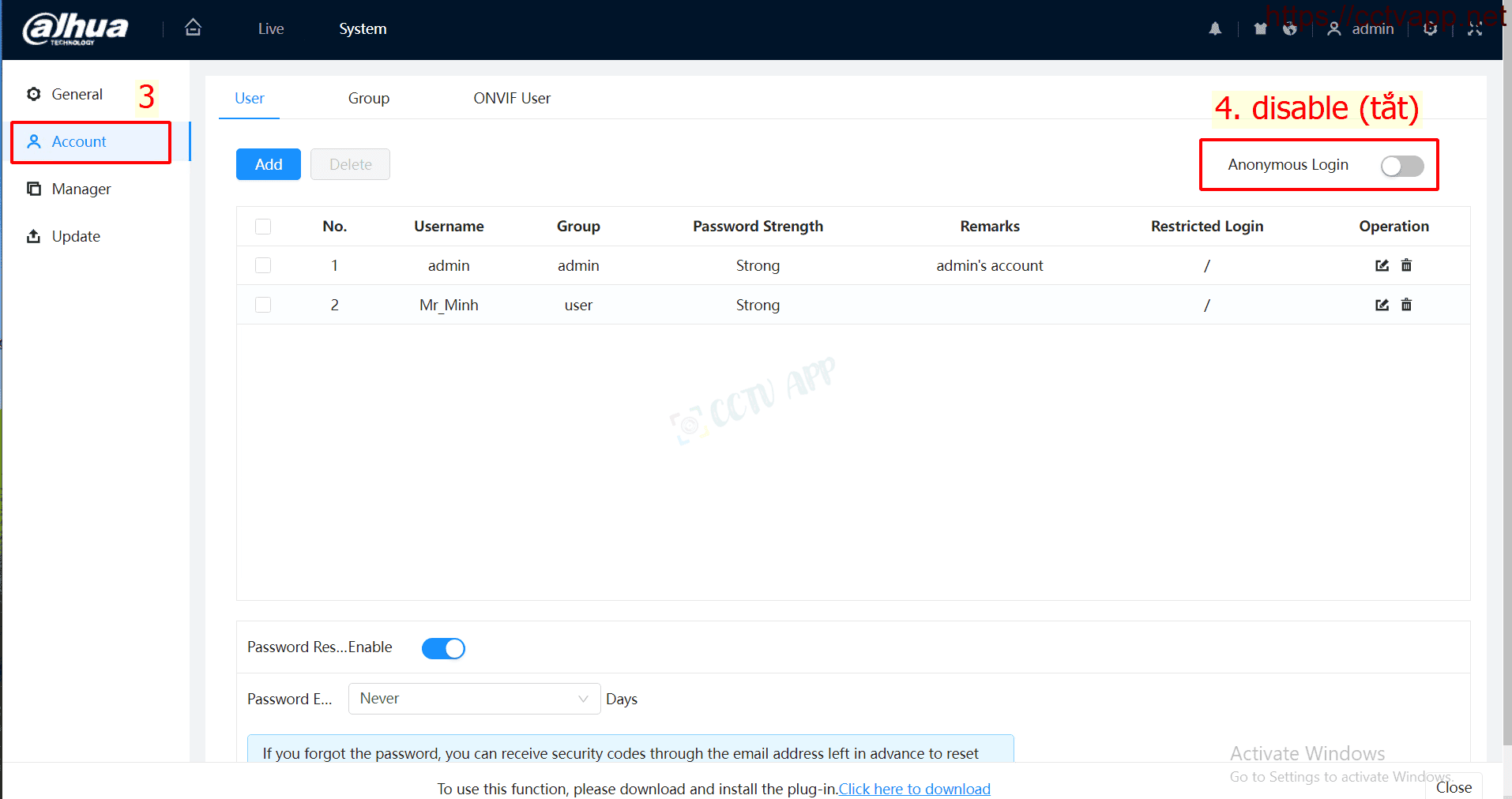Click the edit icon for admin user
This screenshot has width=1512, height=799.
pos(1382,265)
